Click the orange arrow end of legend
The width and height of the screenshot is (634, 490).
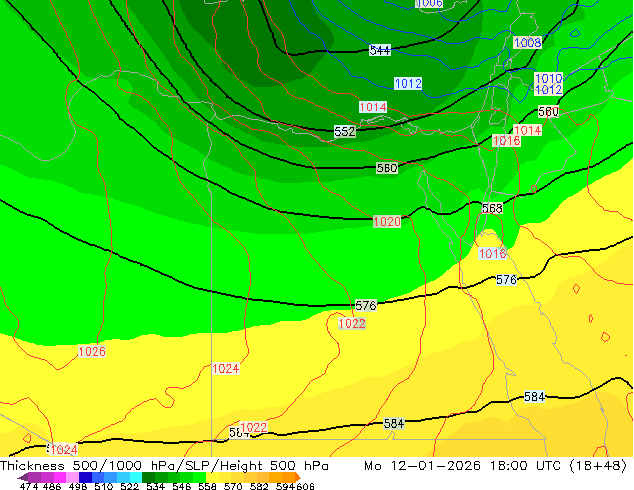click(298, 477)
